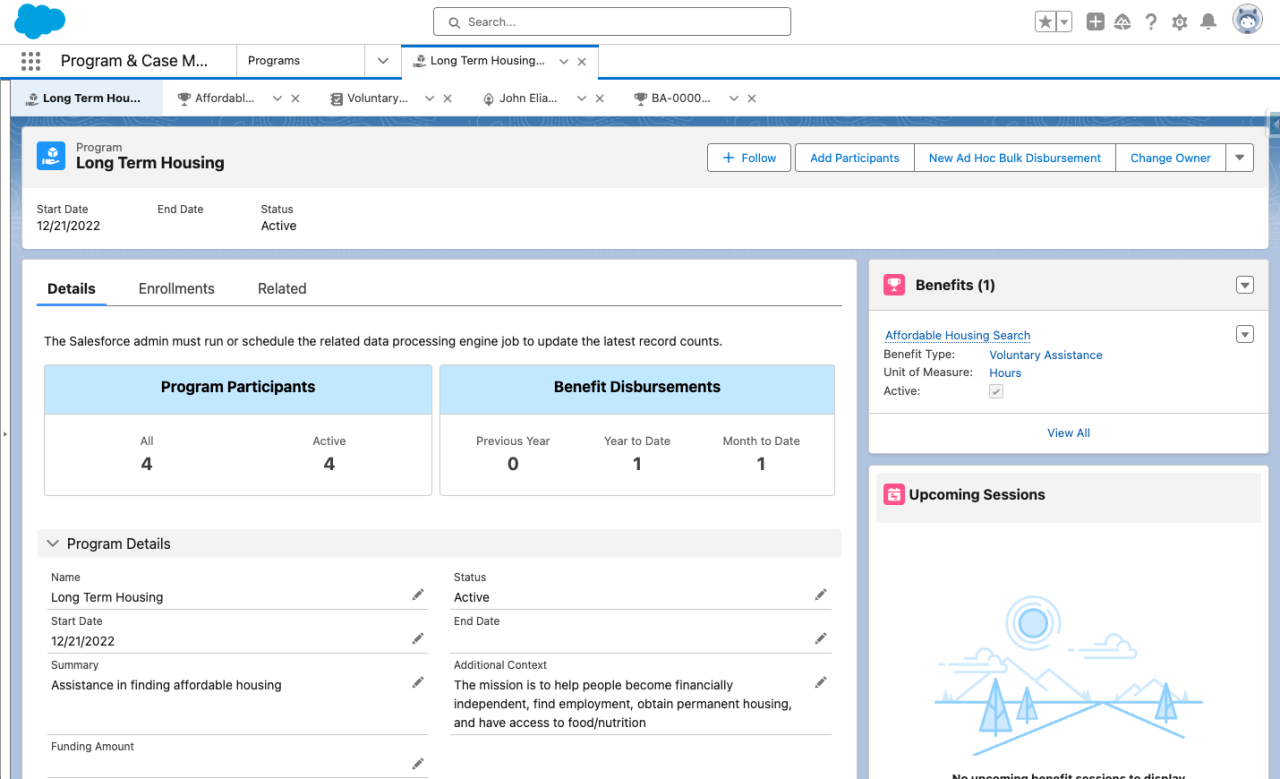The width and height of the screenshot is (1280, 779).
Task: Open the user profile avatar
Action: pos(1247,20)
